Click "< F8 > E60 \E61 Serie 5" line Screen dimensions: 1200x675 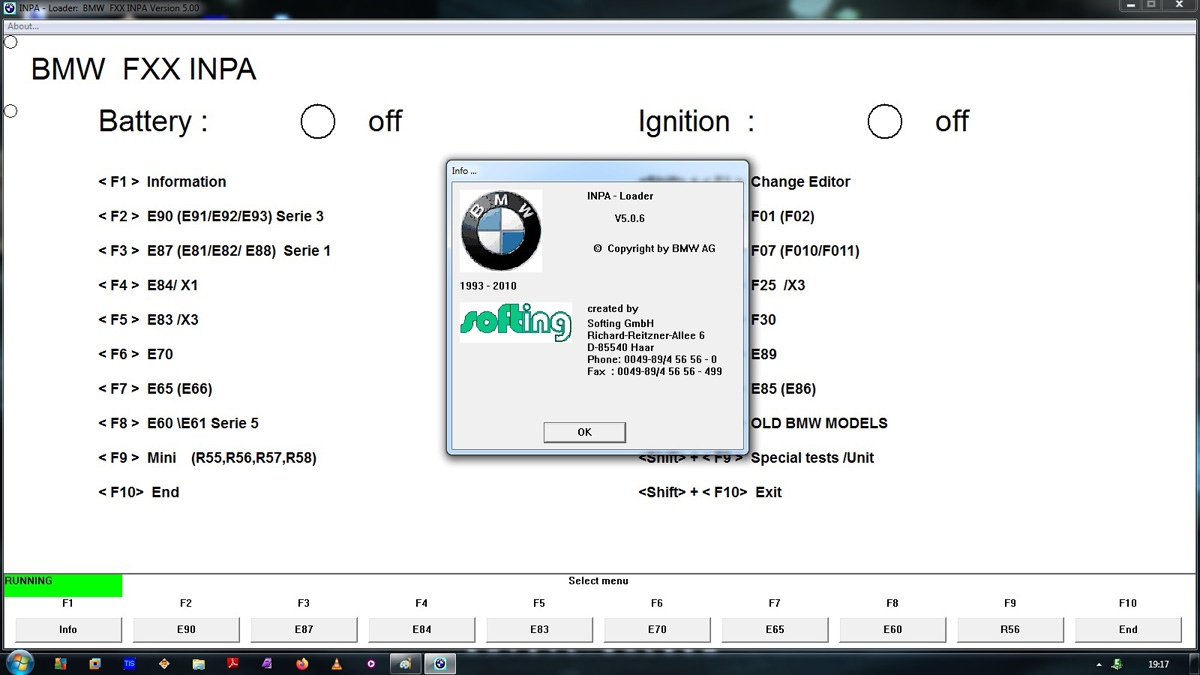pyautogui.click(x=178, y=423)
